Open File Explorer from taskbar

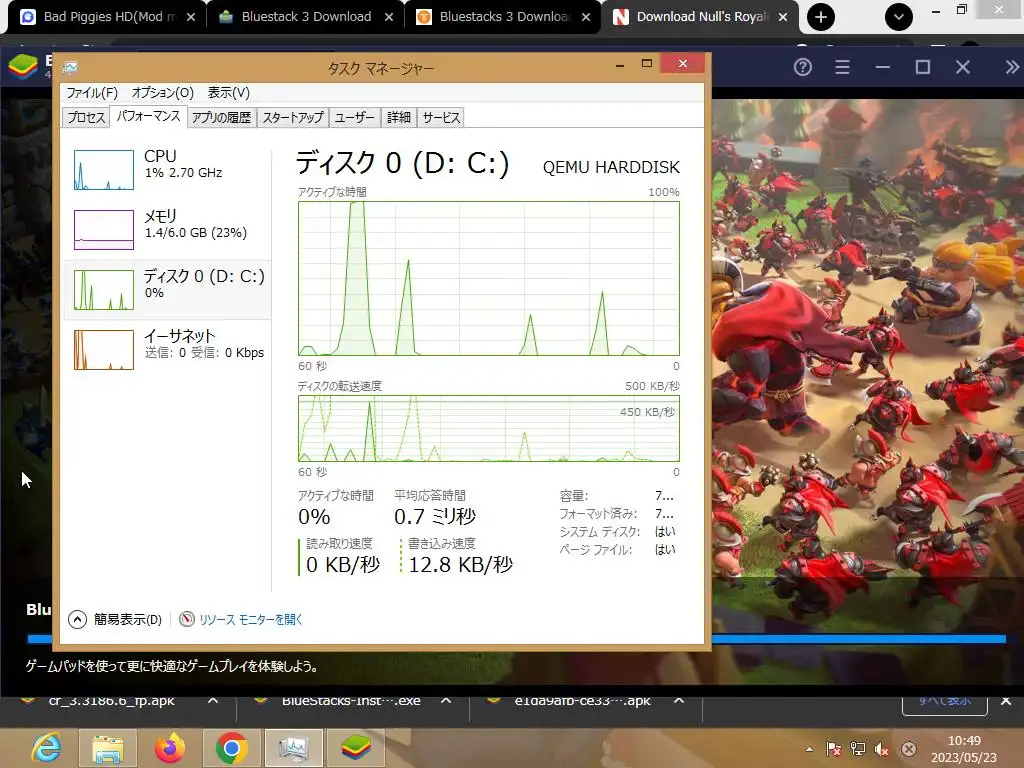(108, 748)
